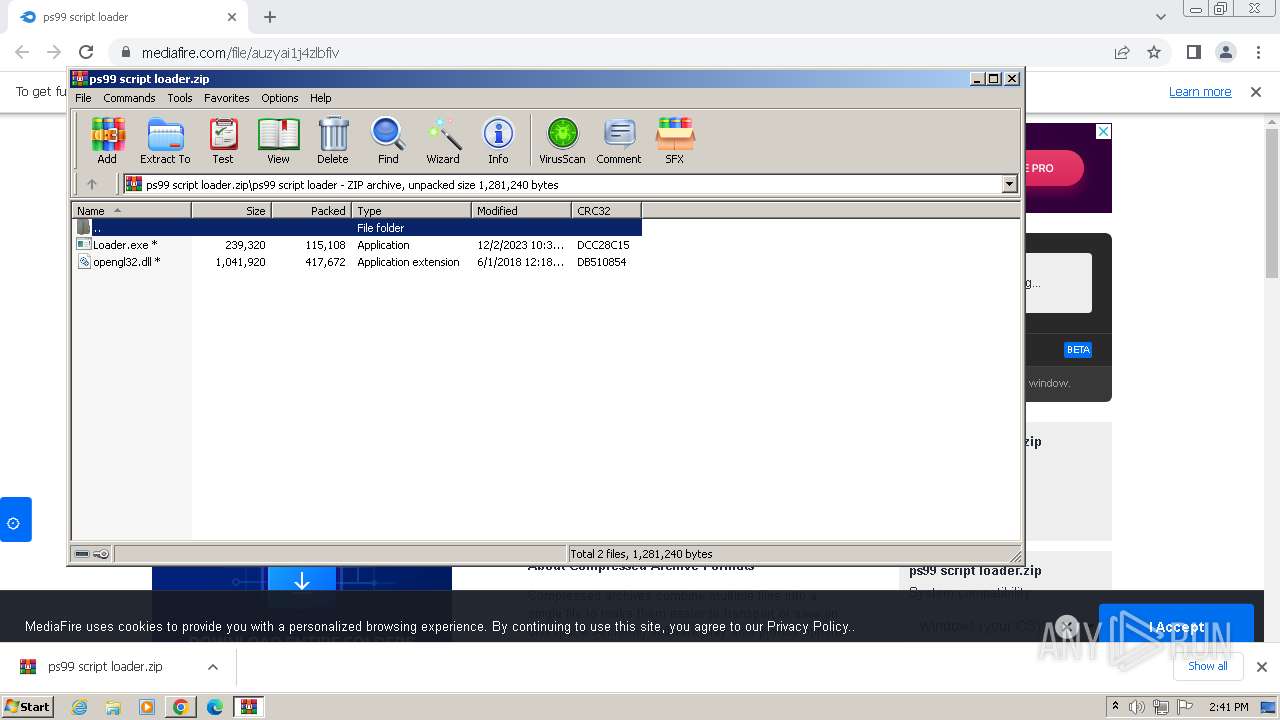The width and height of the screenshot is (1280, 720).
Task: Click the share page icon in Chrome
Action: (x=1122, y=52)
